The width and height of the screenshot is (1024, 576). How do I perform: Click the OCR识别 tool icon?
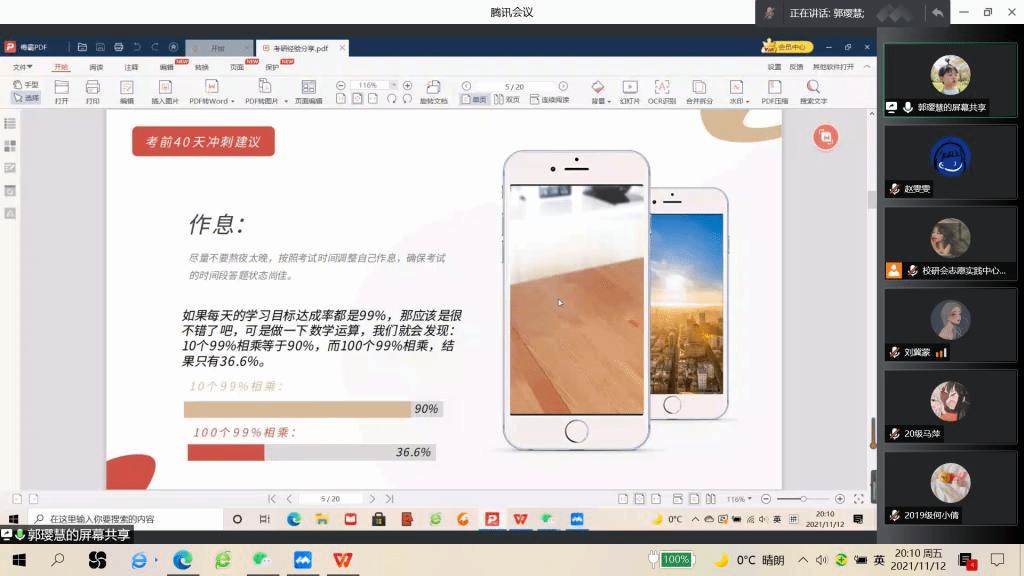tap(661, 92)
